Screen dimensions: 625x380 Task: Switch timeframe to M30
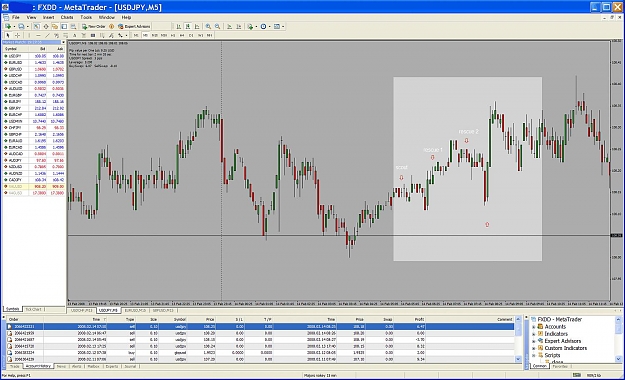(164, 35)
